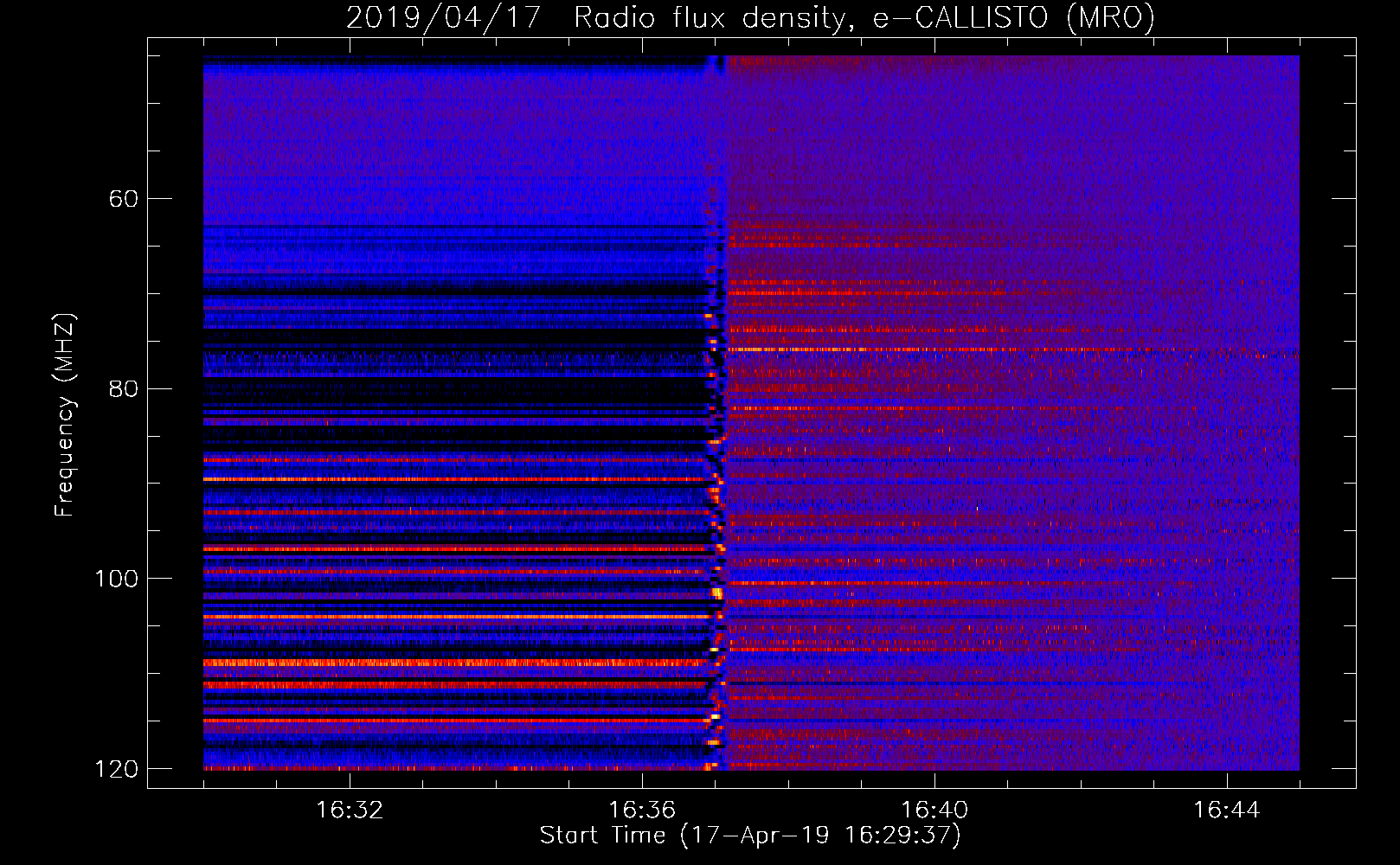The height and width of the screenshot is (865, 1400).
Task: Click the 100 frequency tick label
Action: pyautogui.click(x=116, y=579)
